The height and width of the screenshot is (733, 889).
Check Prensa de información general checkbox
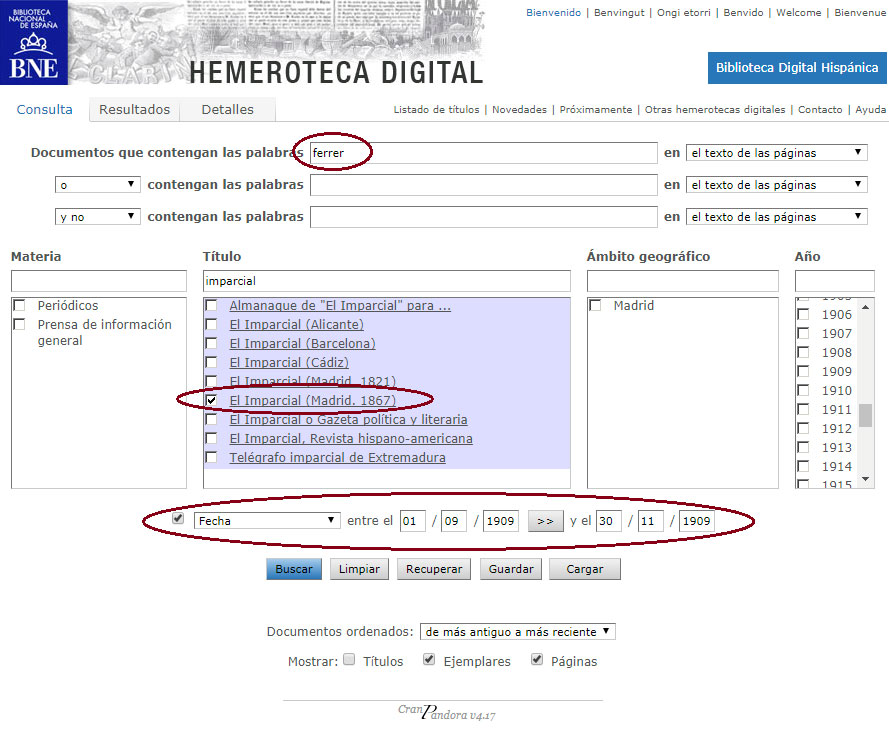click(x=19, y=324)
